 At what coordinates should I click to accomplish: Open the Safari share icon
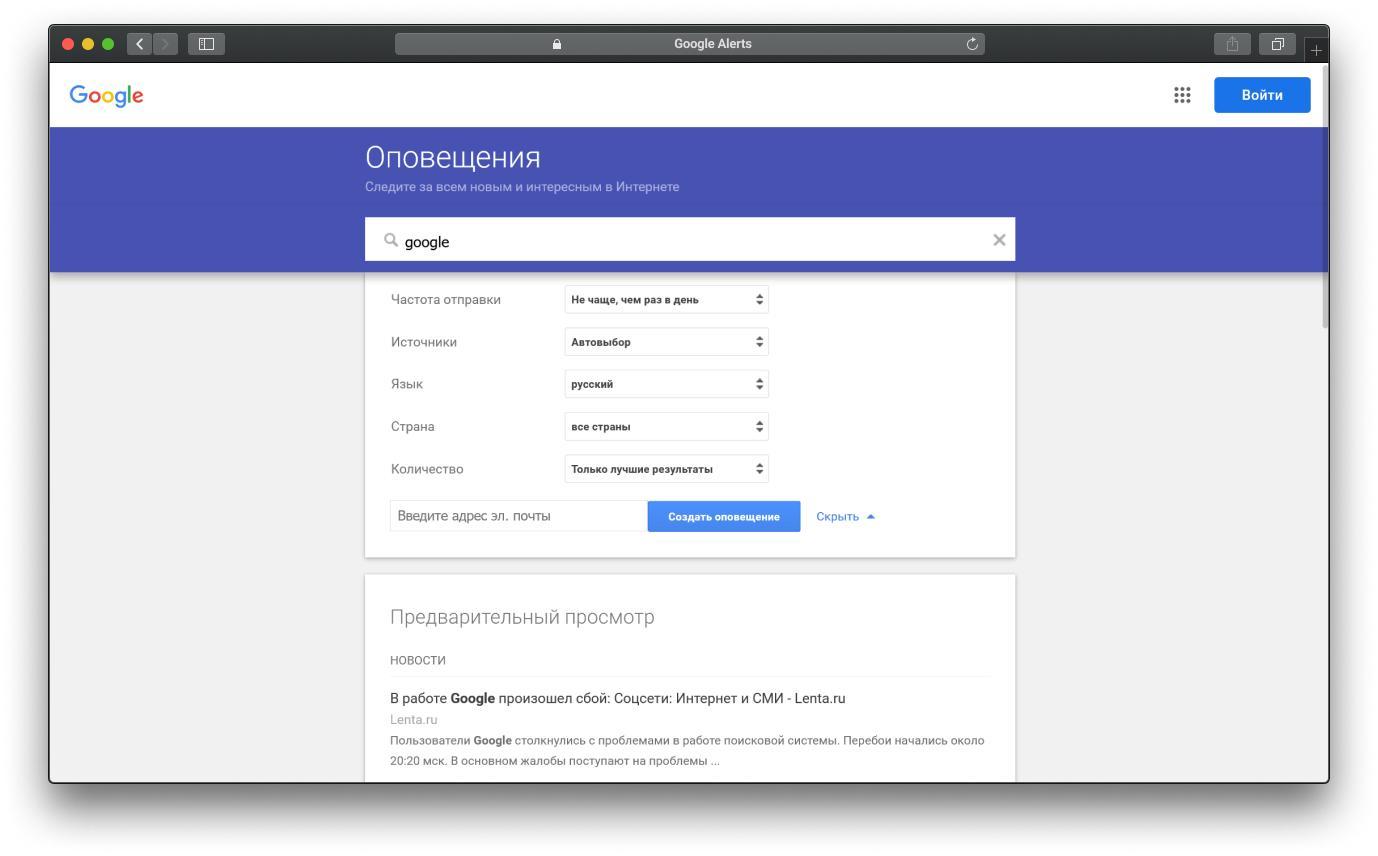(x=1232, y=44)
